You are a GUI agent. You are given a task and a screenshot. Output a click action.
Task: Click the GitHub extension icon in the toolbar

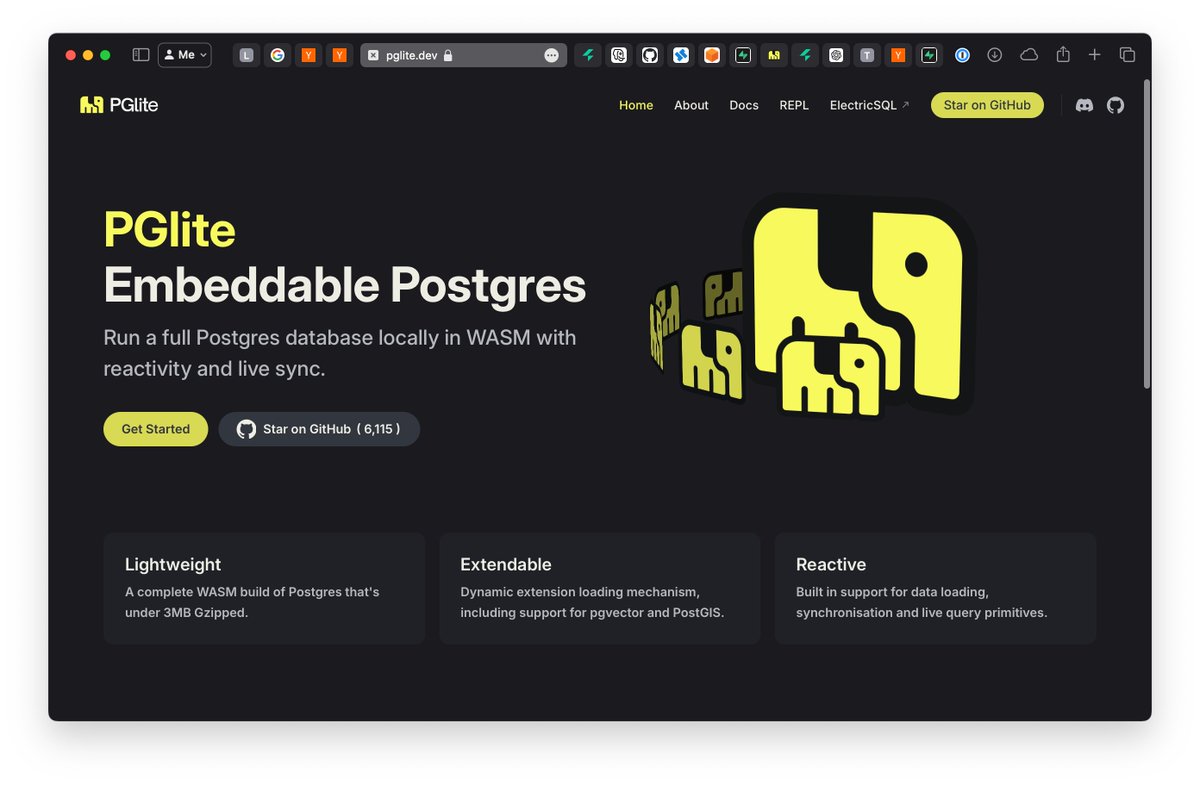point(649,55)
